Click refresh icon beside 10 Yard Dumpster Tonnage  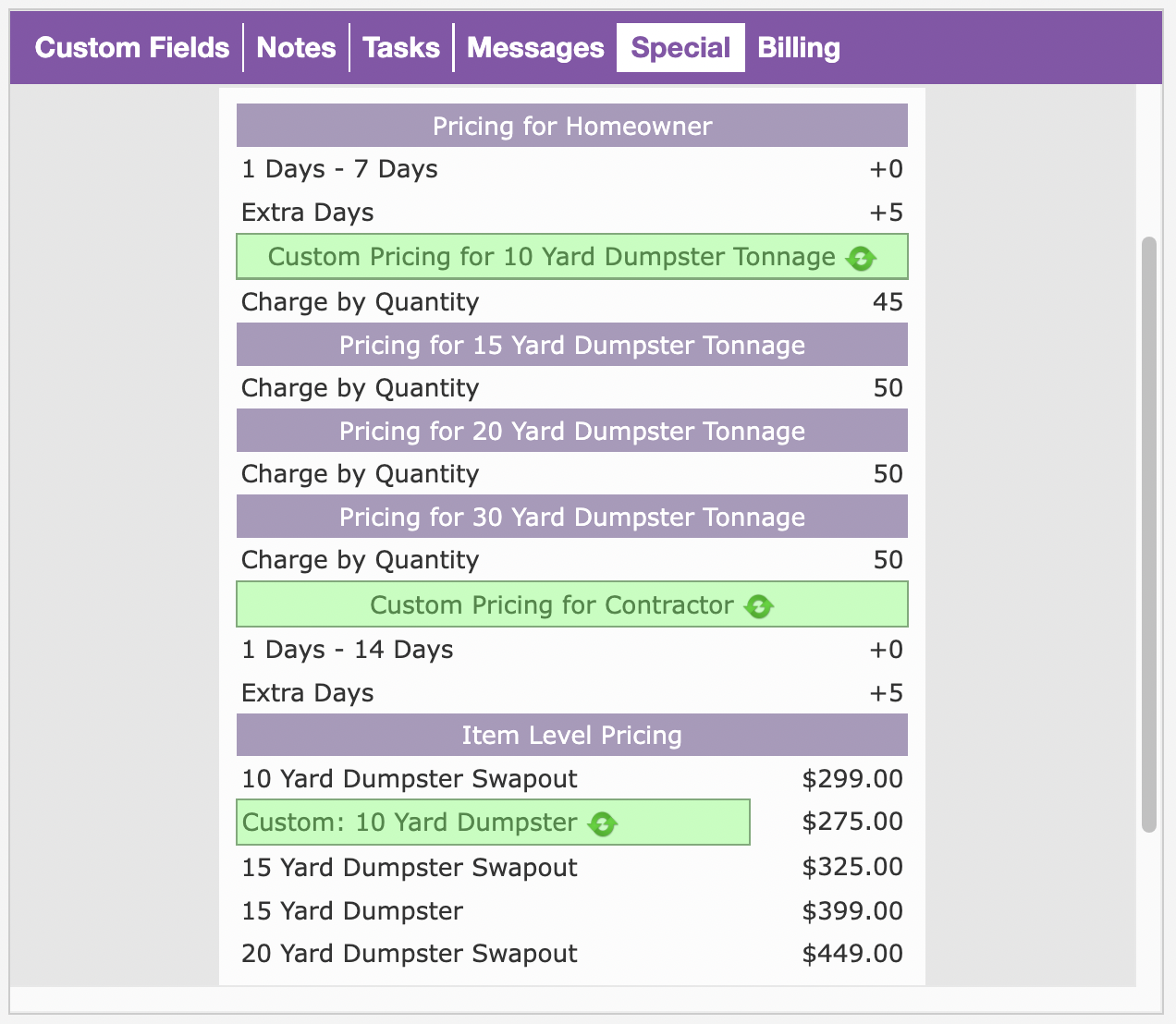pos(861,259)
